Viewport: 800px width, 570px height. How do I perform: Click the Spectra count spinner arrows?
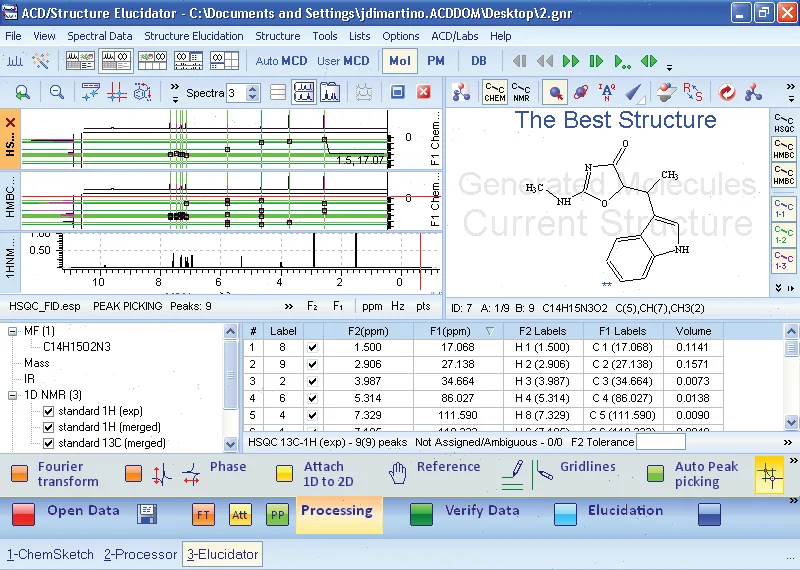pos(252,92)
